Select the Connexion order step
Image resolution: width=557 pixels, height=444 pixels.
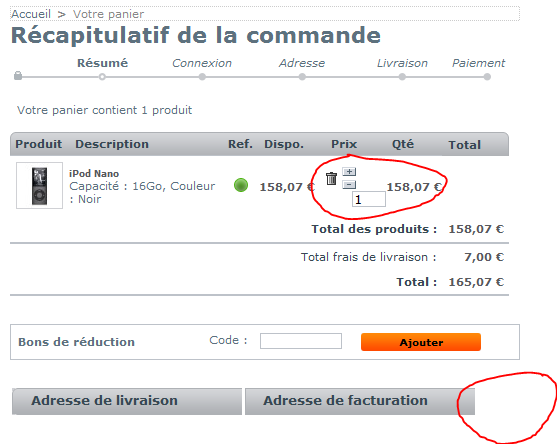(202, 63)
